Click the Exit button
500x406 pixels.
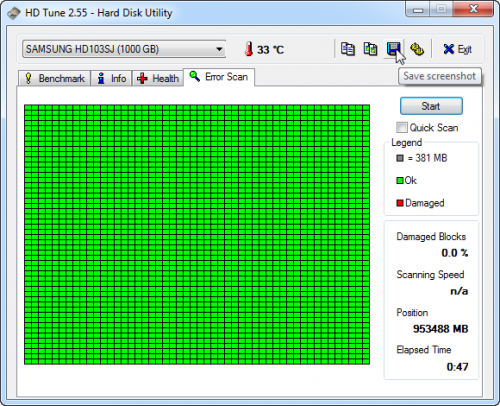pyautogui.click(x=457, y=49)
